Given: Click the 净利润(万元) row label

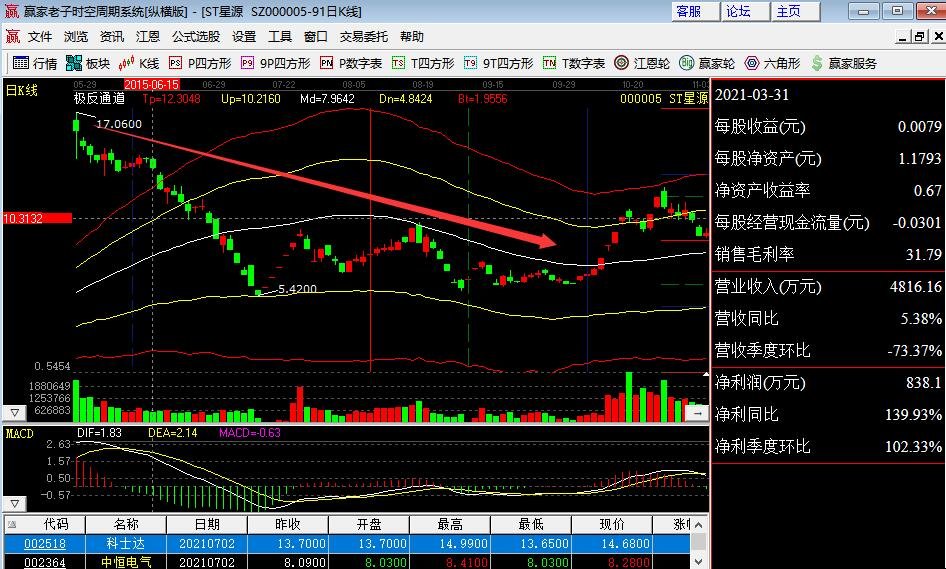Looking at the screenshot, I should coord(760,383).
